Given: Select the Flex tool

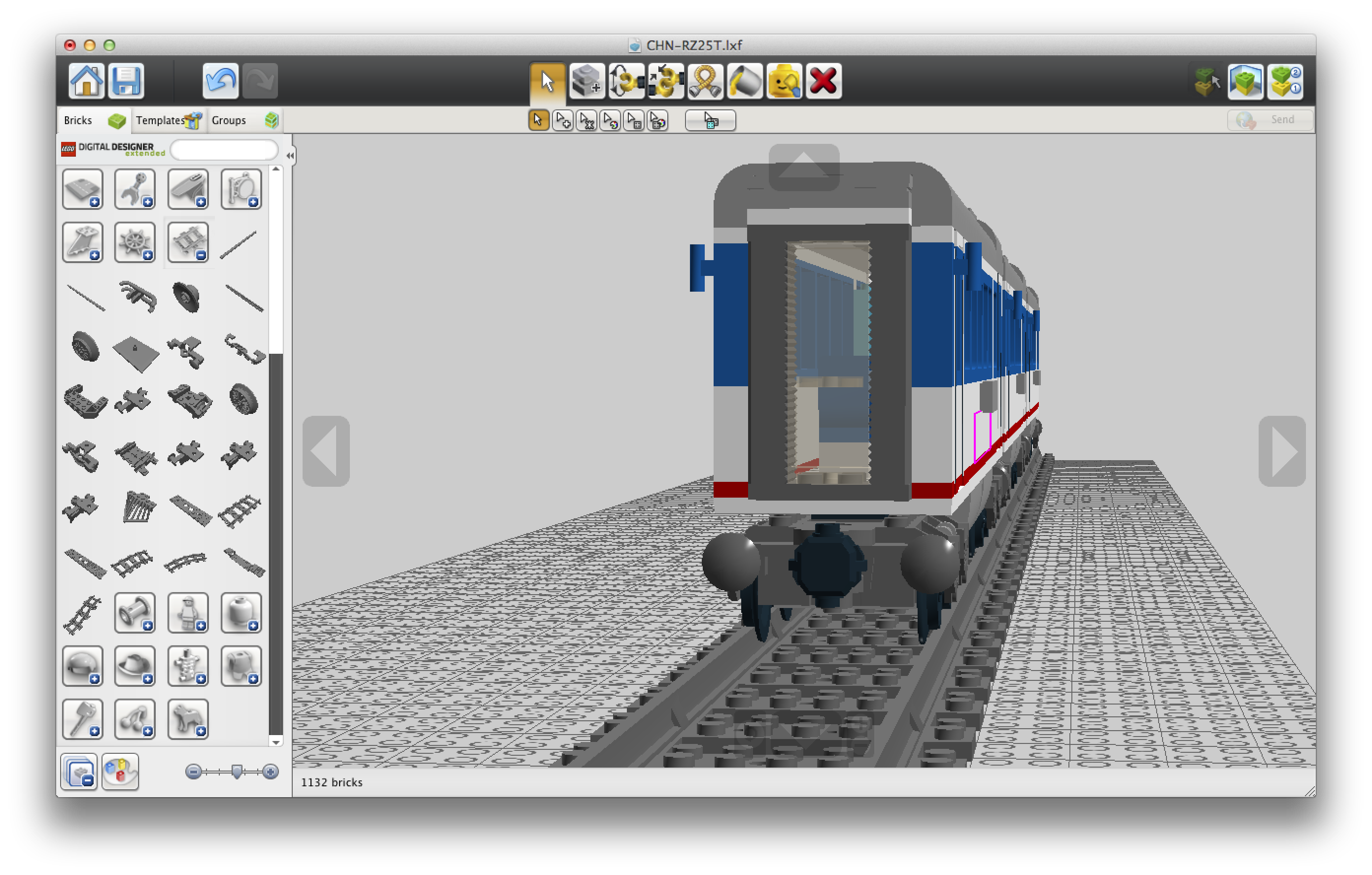Looking at the screenshot, I should point(705,81).
